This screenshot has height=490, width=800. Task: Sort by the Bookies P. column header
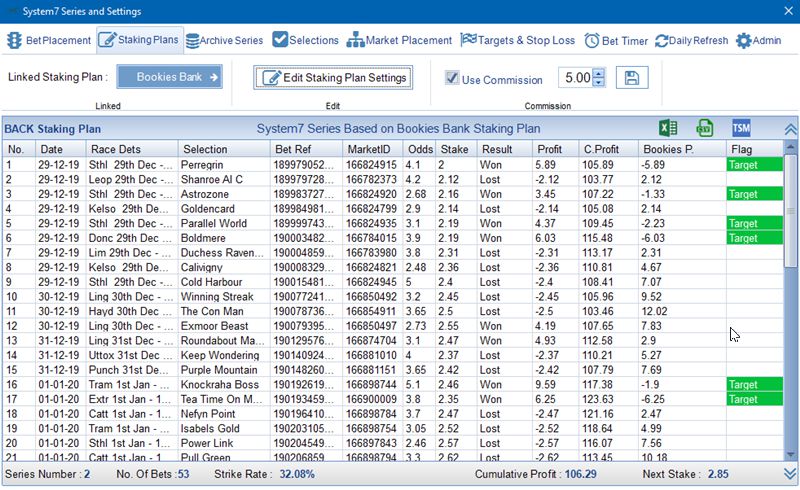pos(683,149)
